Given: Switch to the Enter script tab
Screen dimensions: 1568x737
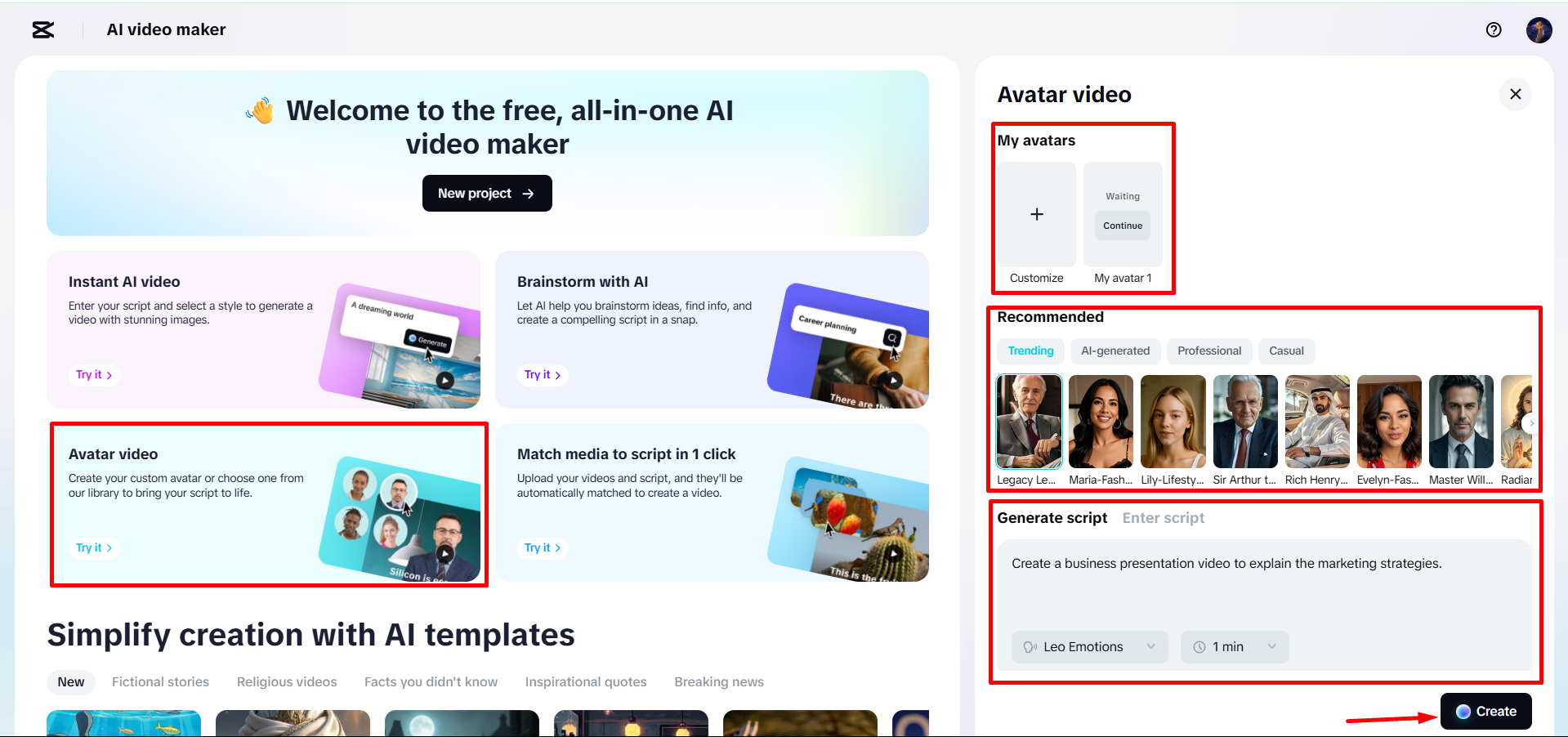Looking at the screenshot, I should [1163, 517].
